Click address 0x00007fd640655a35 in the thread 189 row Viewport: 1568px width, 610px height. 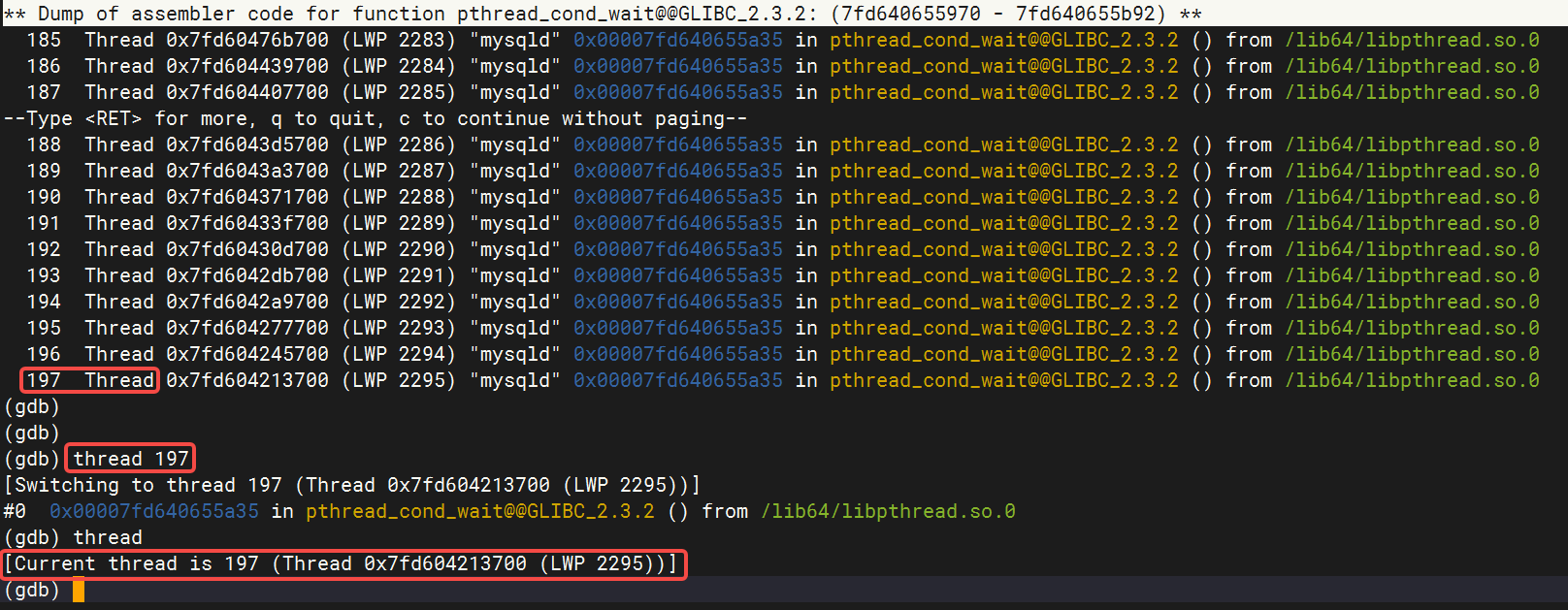tap(678, 171)
